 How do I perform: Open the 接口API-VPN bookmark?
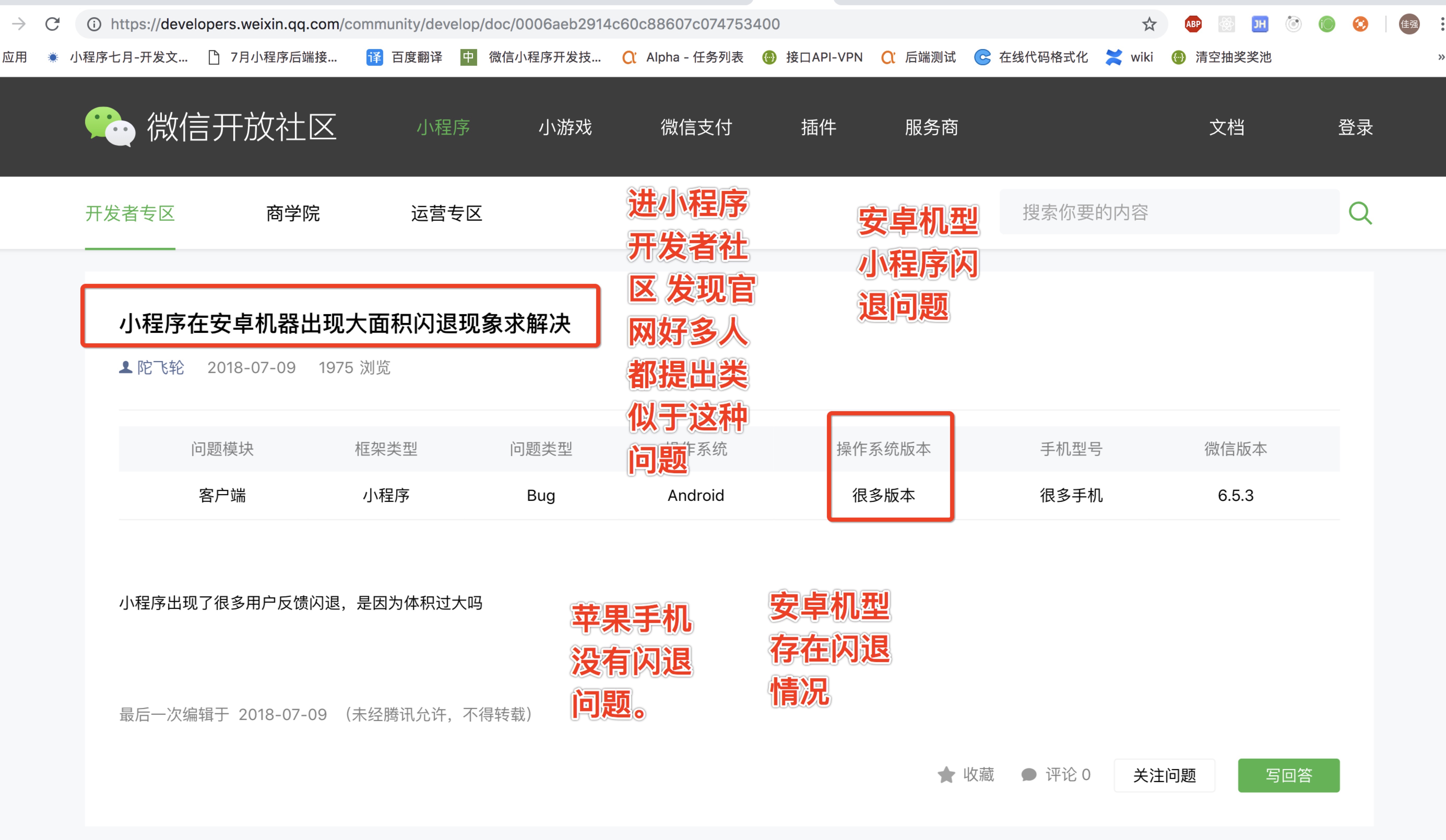click(x=813, y=57)
